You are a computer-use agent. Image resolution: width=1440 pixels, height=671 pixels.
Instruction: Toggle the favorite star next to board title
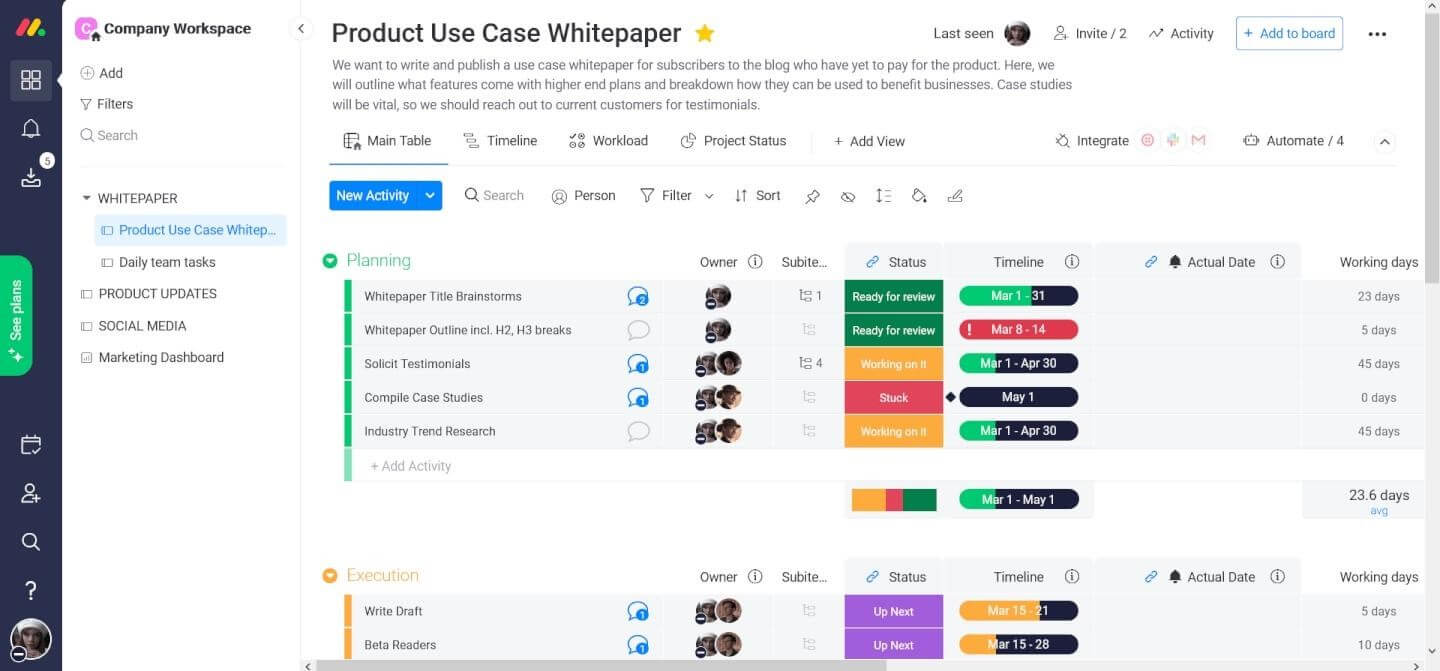705,33
